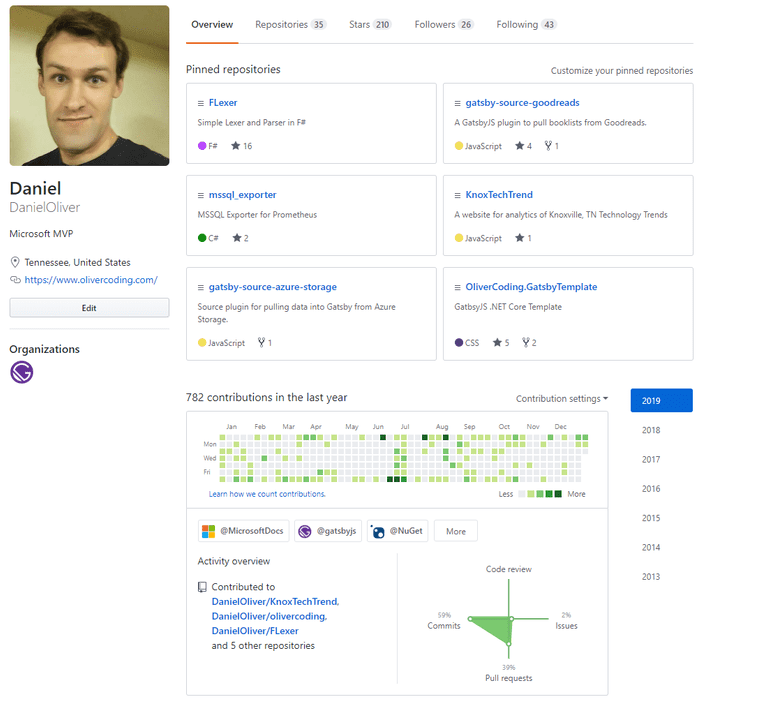The width and height of the screenshot is (760, 705).
Task: Switch to the Repositories tab
Action: click(290, 24)
